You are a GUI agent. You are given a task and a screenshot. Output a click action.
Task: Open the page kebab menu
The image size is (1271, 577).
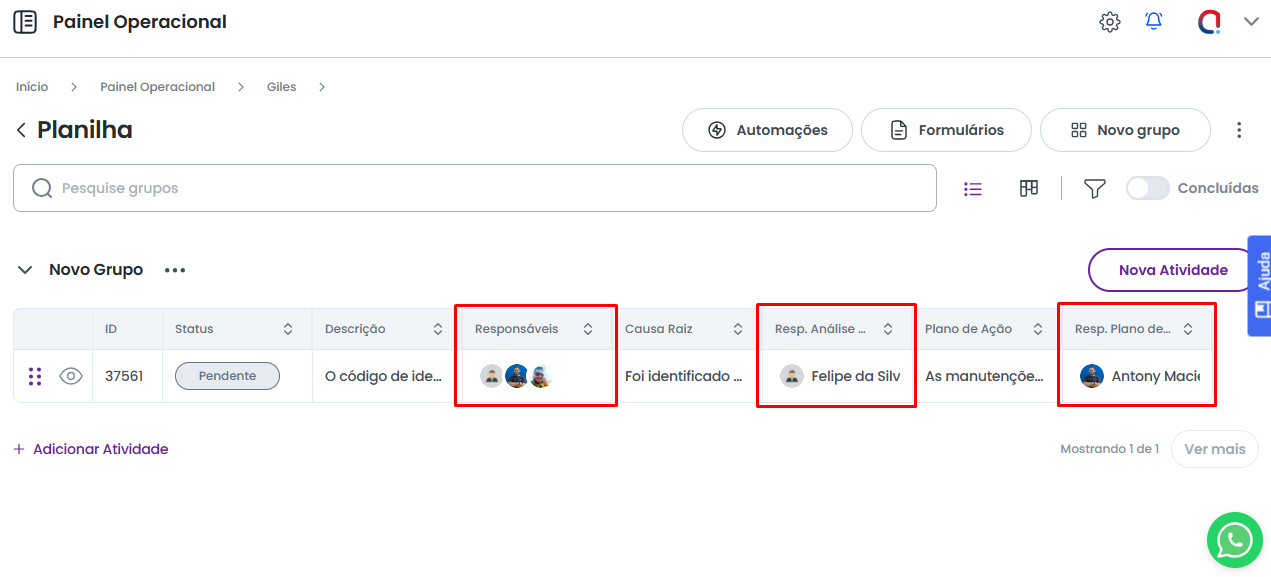(1239, 130)
